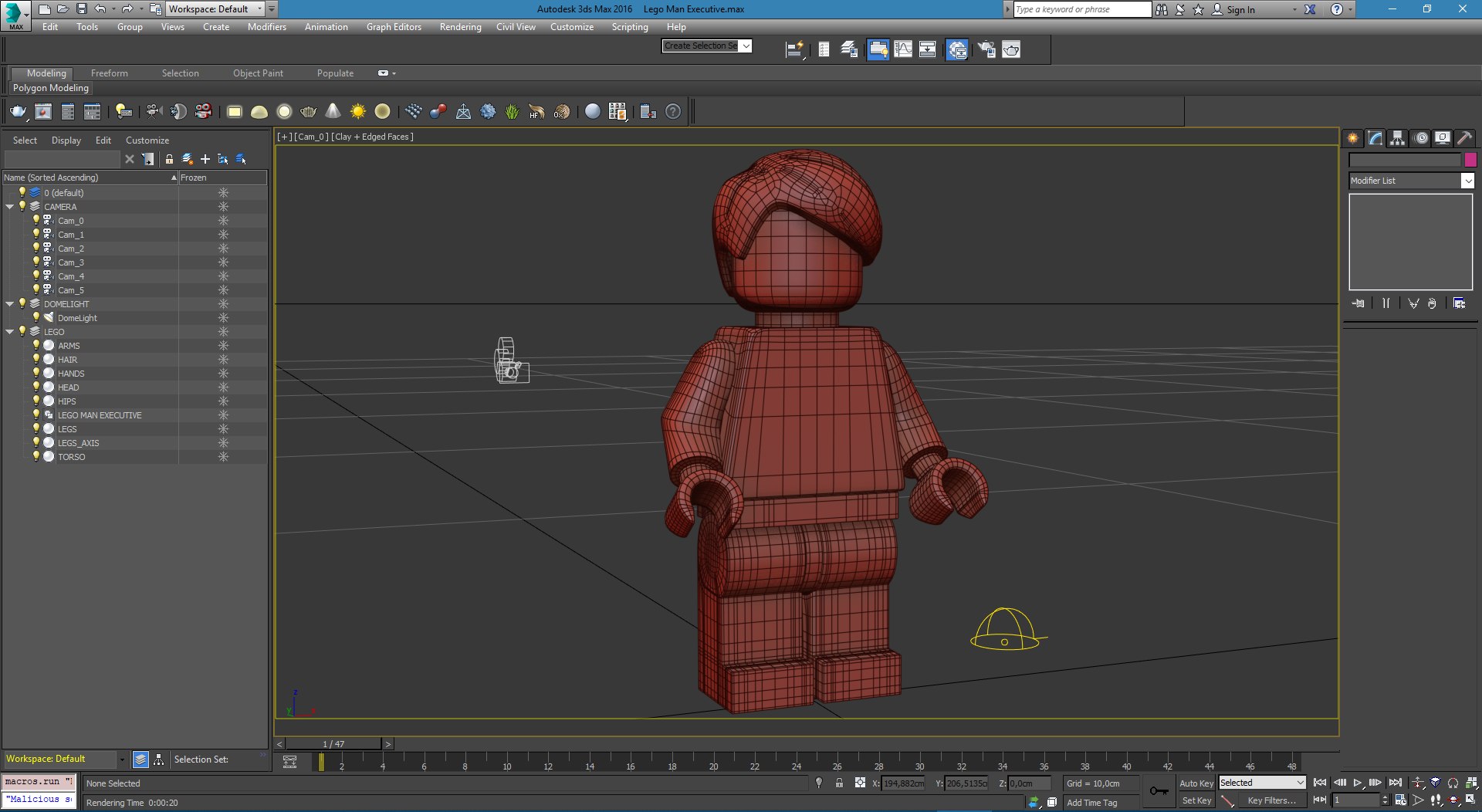Image resolution: width=1482 pixels, height=812 pixels.
Task: Select the teapot primitive toolbar icon
Action: (x=308, y=111)
